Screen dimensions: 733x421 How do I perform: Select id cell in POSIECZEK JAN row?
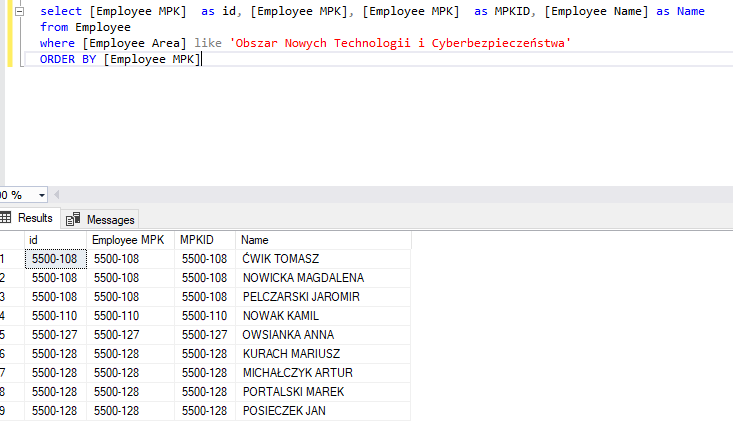[x=56, y=411]
